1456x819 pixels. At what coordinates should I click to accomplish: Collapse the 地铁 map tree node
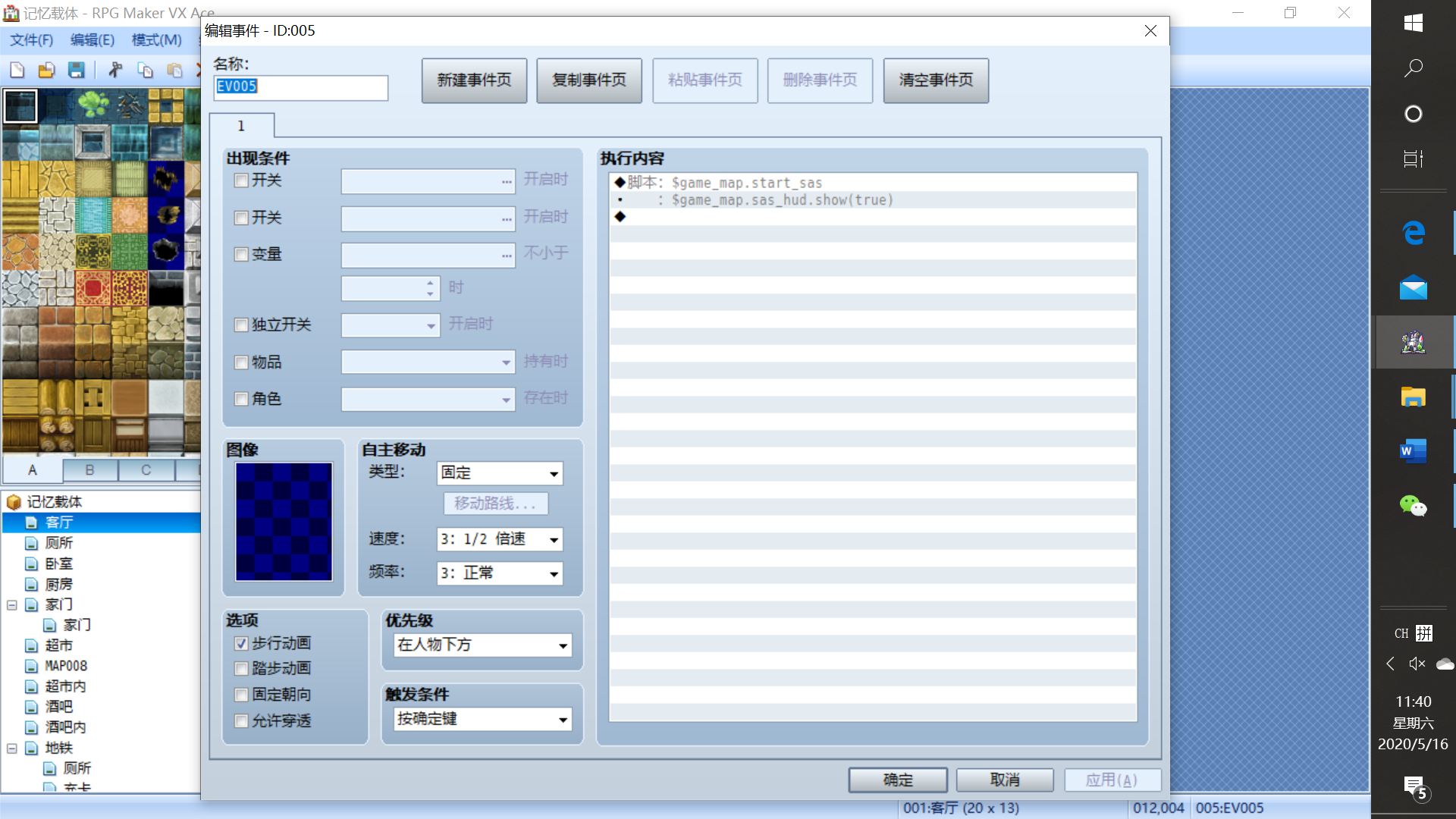point(12,748)
